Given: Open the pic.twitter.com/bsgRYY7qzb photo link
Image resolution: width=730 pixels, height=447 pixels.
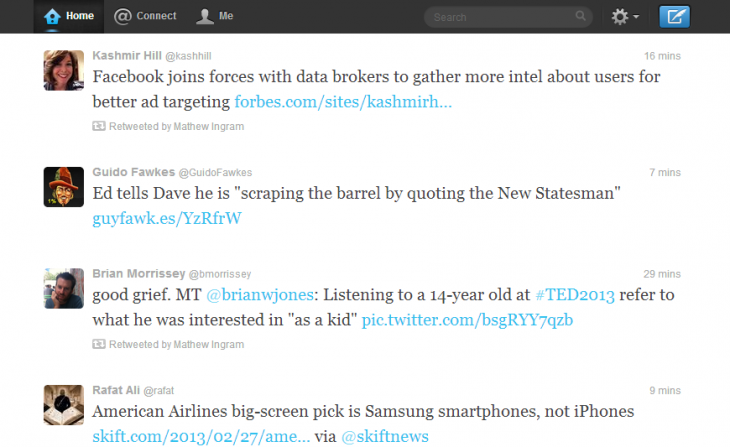Looking at the screenshot, I should (x=467, y=320).
